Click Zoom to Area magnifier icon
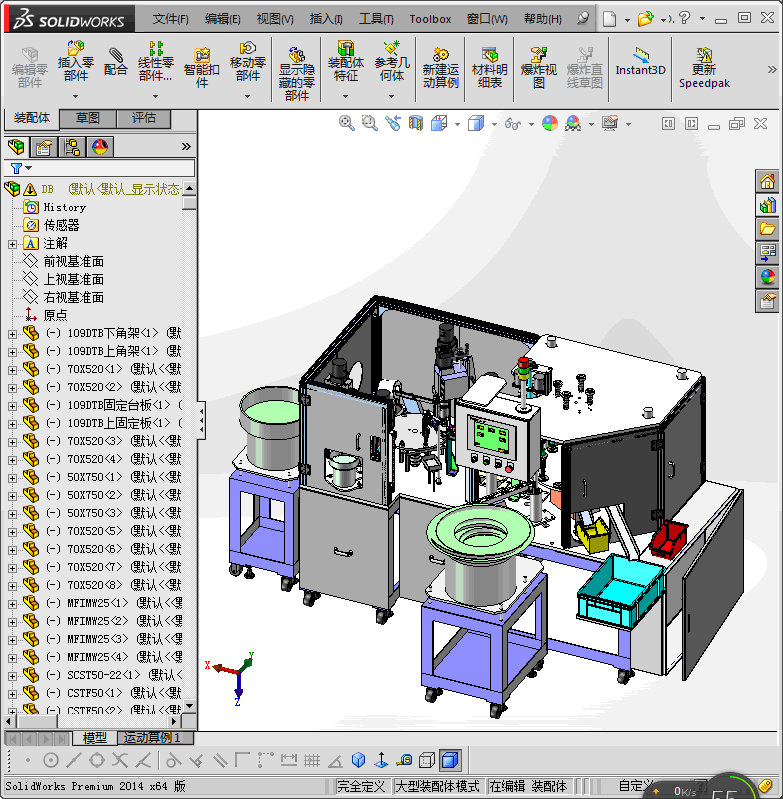 point(369,123)
